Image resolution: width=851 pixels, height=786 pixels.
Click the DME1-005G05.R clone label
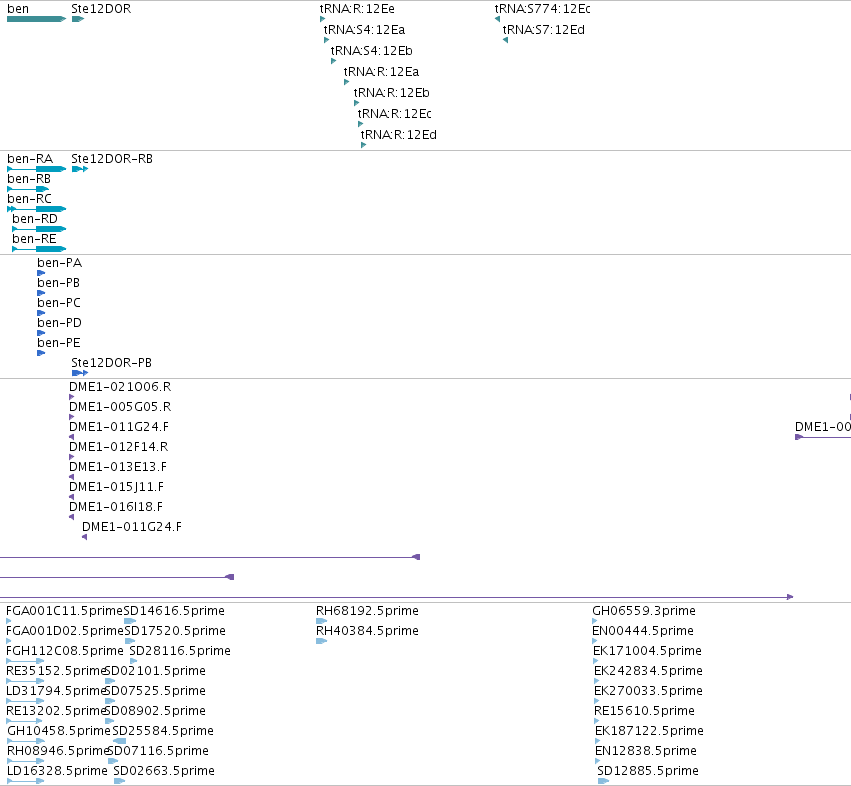(120, 407)
